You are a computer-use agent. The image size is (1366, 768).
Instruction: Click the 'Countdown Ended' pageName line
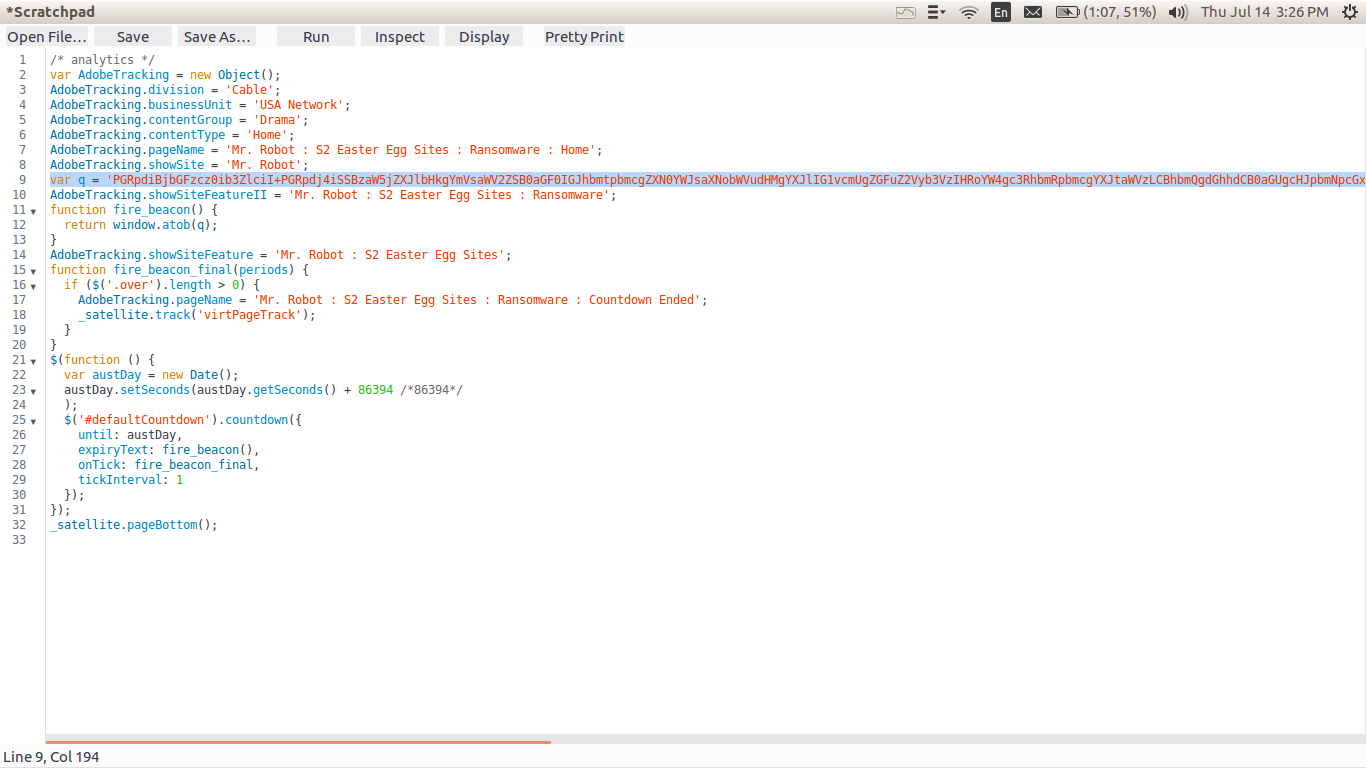click(x=393, y=300)
